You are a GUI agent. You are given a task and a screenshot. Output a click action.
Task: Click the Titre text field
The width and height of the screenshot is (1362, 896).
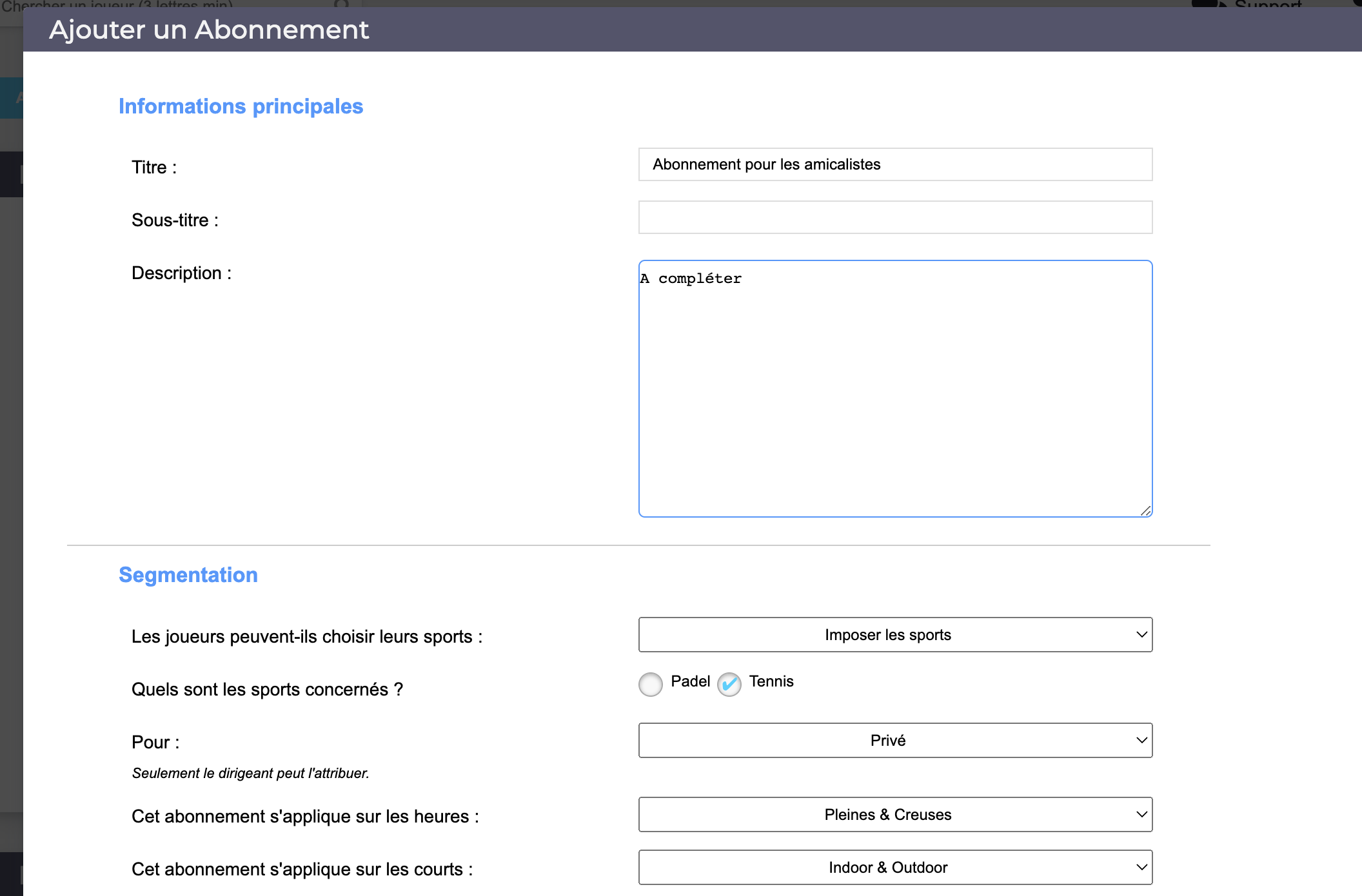click(x=895, y=164)
